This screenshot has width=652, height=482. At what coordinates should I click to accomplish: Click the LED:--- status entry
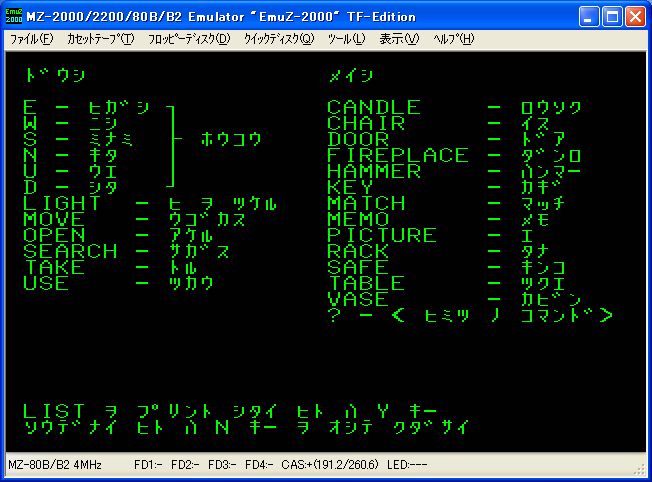(x=407, y=465)
